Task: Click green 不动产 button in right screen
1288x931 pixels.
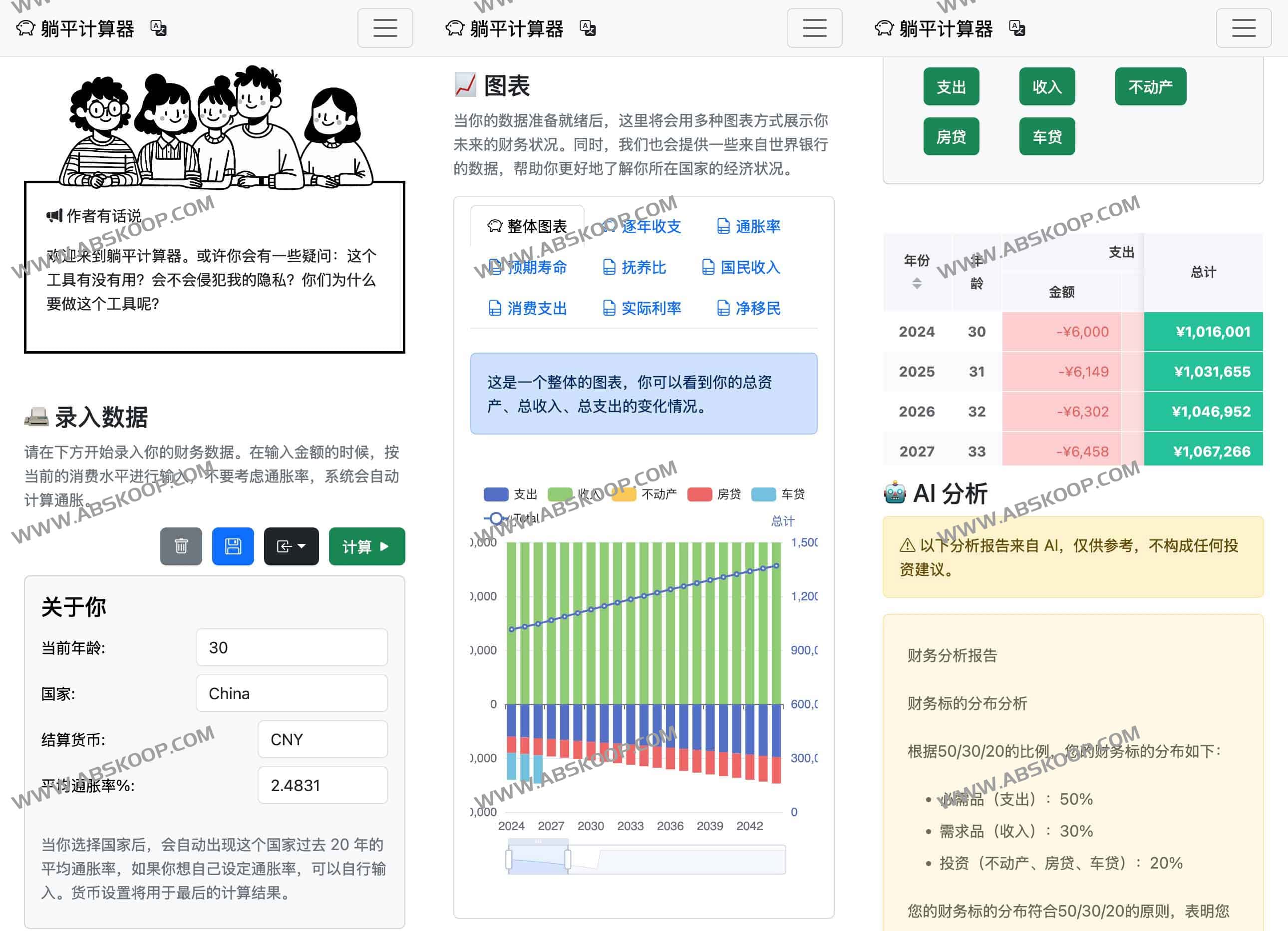Action: [x=1151, y=86]
